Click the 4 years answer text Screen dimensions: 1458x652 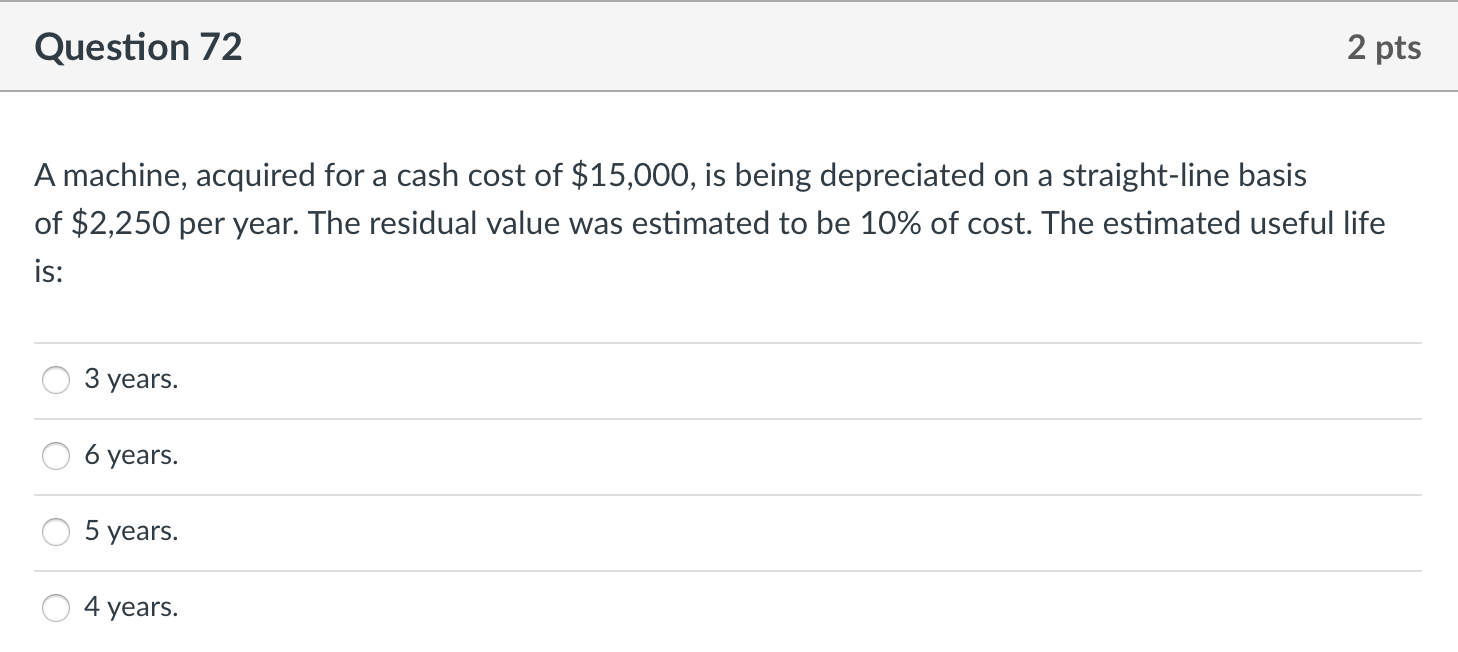(132, 607)
